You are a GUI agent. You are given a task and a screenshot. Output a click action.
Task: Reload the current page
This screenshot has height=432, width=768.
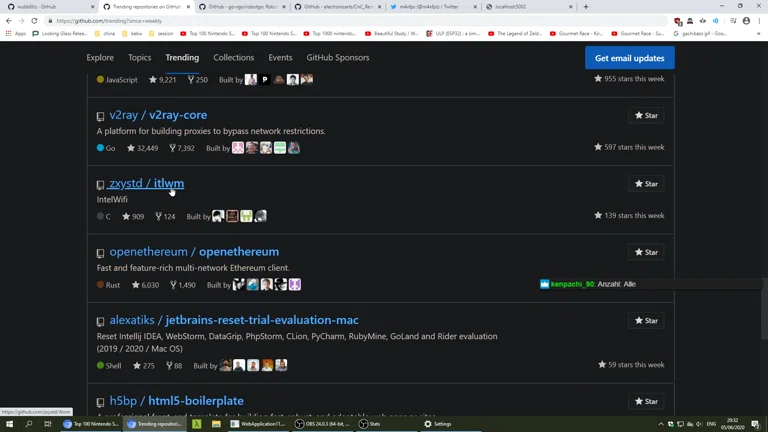[x=34, y=21]
